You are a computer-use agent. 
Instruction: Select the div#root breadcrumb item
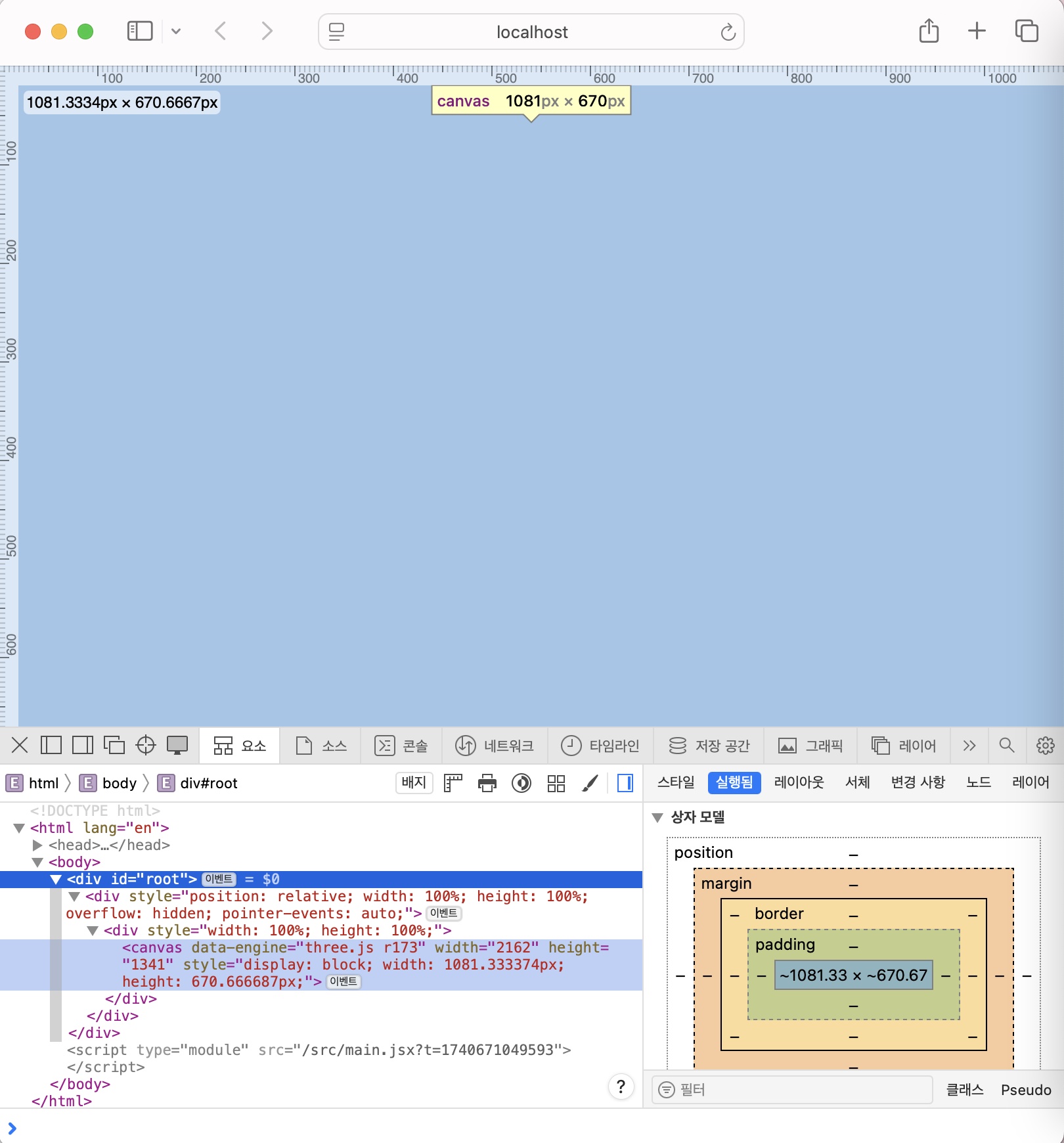click(198, 783)
